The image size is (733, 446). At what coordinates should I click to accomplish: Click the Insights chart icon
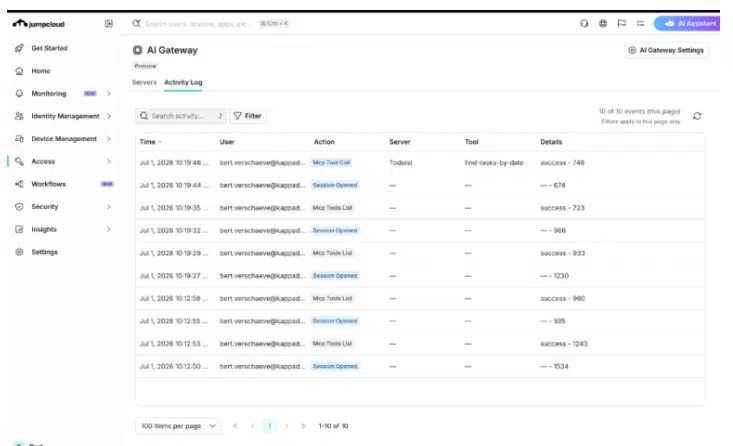[19, 230]
